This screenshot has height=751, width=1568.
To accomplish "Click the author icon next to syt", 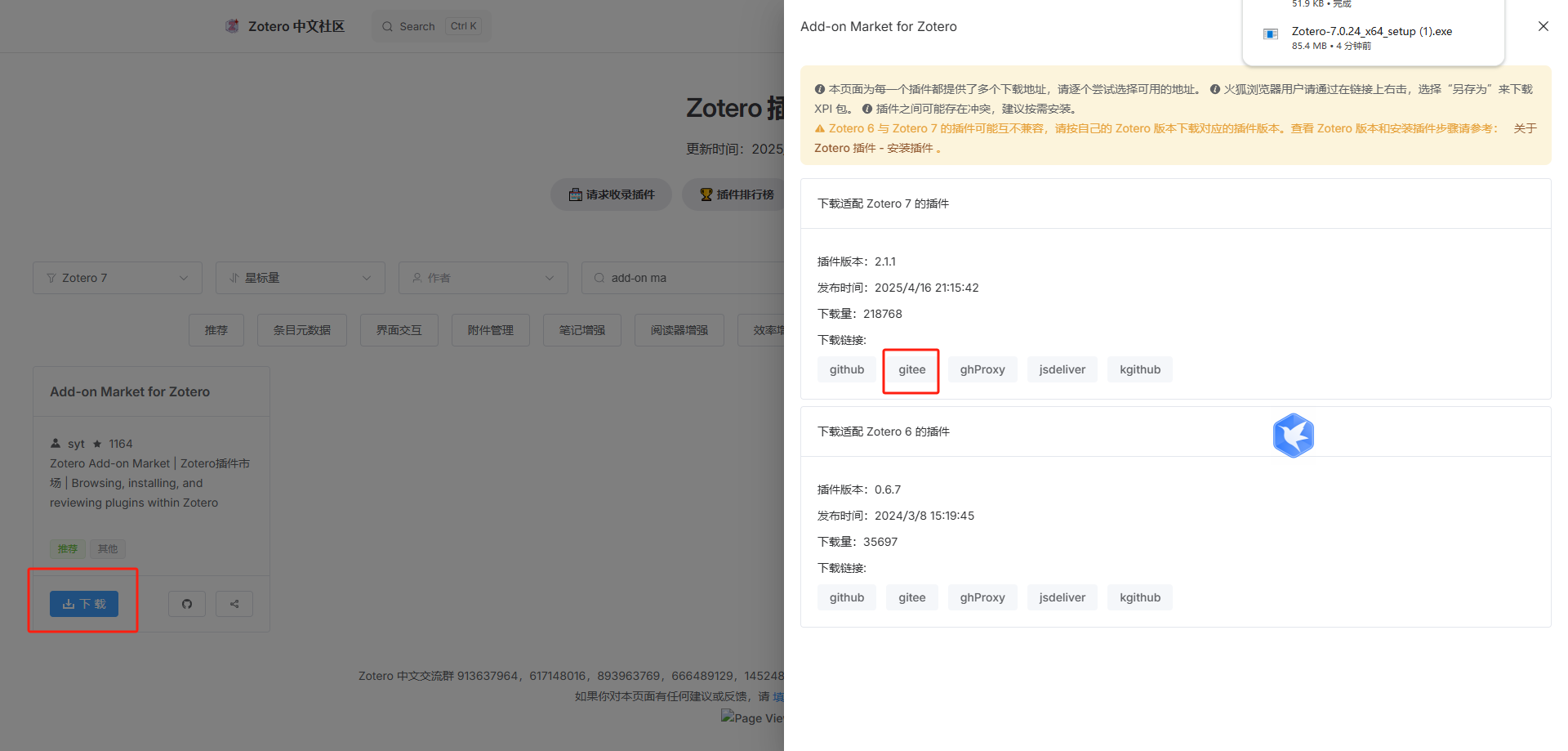I will pos(56,443).
